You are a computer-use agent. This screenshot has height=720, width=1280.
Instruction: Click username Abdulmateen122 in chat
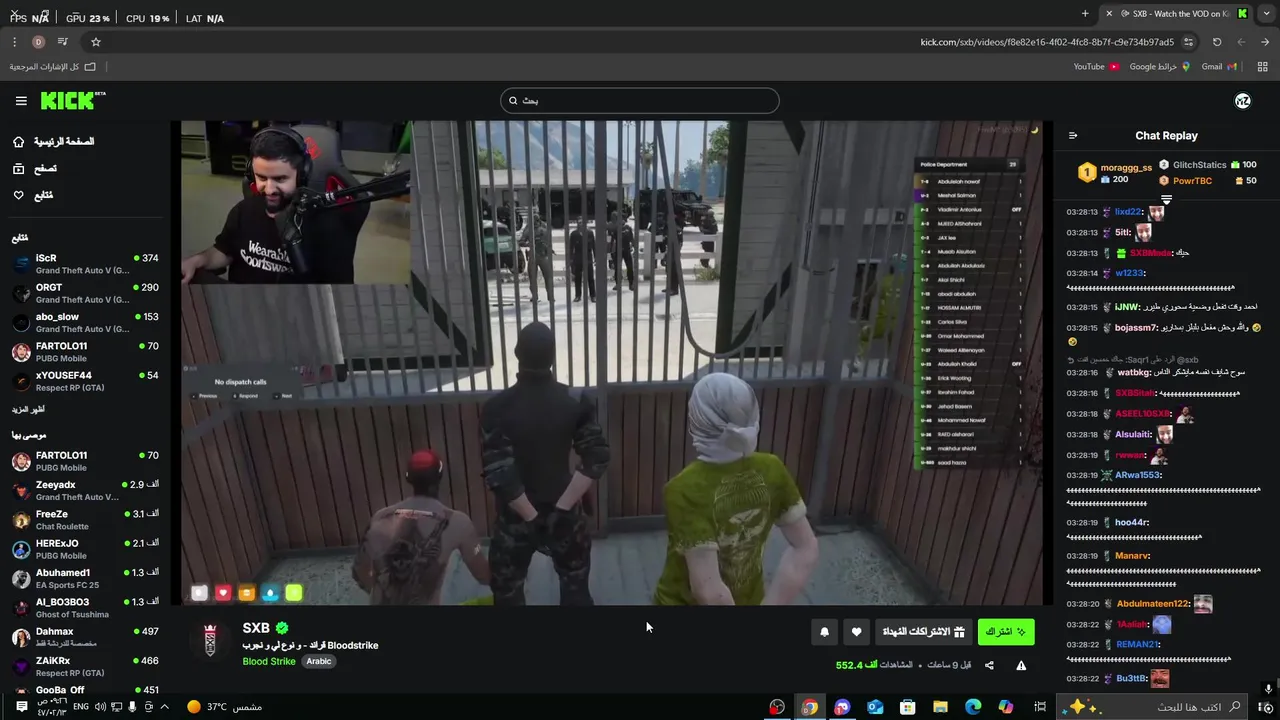pos(1153,604)
